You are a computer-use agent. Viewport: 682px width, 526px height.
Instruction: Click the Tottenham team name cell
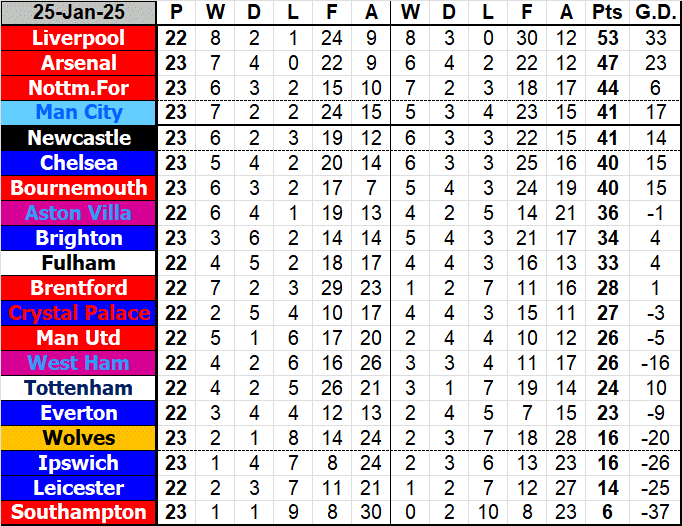79,388
